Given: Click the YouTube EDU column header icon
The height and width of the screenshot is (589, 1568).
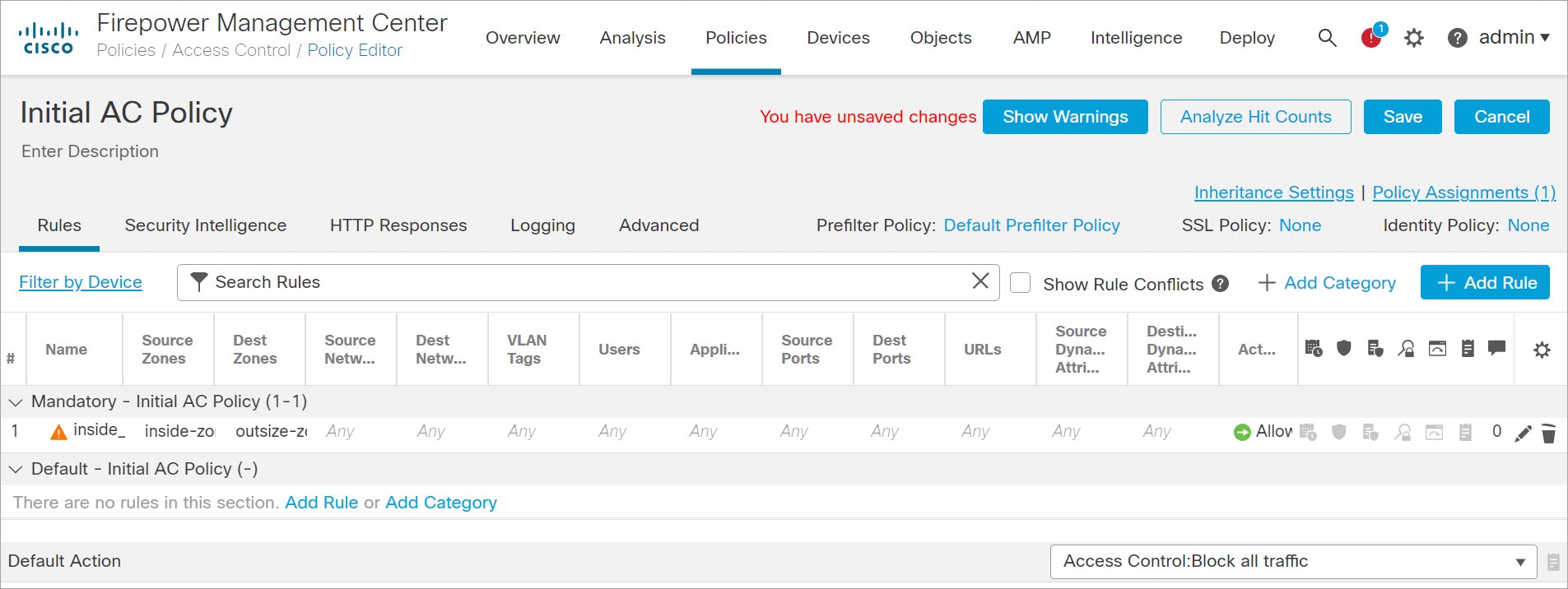Looking at the screenshot, I should 1437,349.
